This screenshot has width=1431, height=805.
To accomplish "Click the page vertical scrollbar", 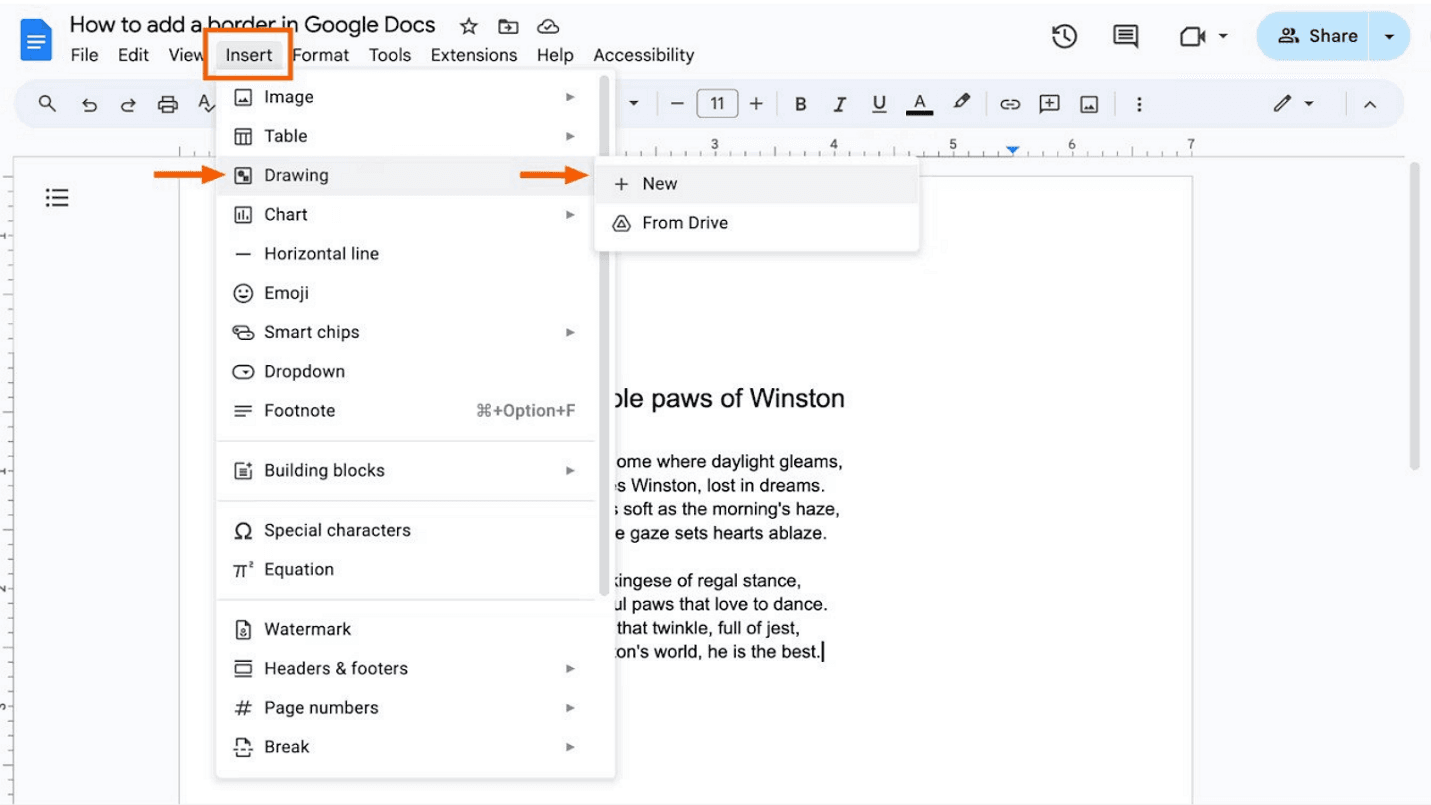I will 1414,315.
